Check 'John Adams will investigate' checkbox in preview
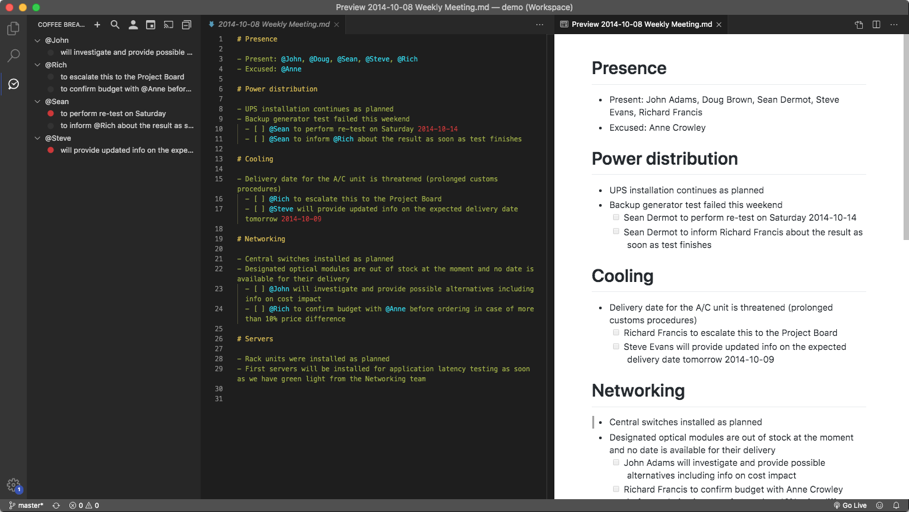 pos(616,463)
